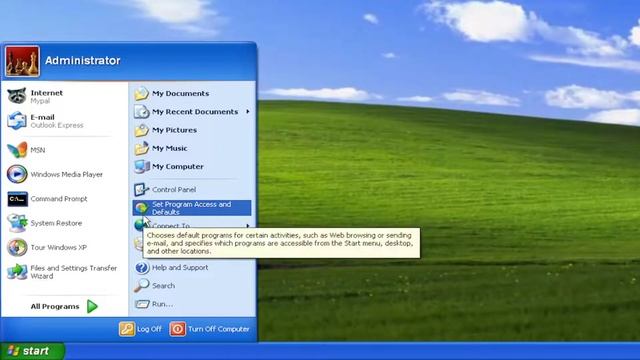Open the My Documents folder icon
This screenshot has height=360, width=640.
coord(141,93)
